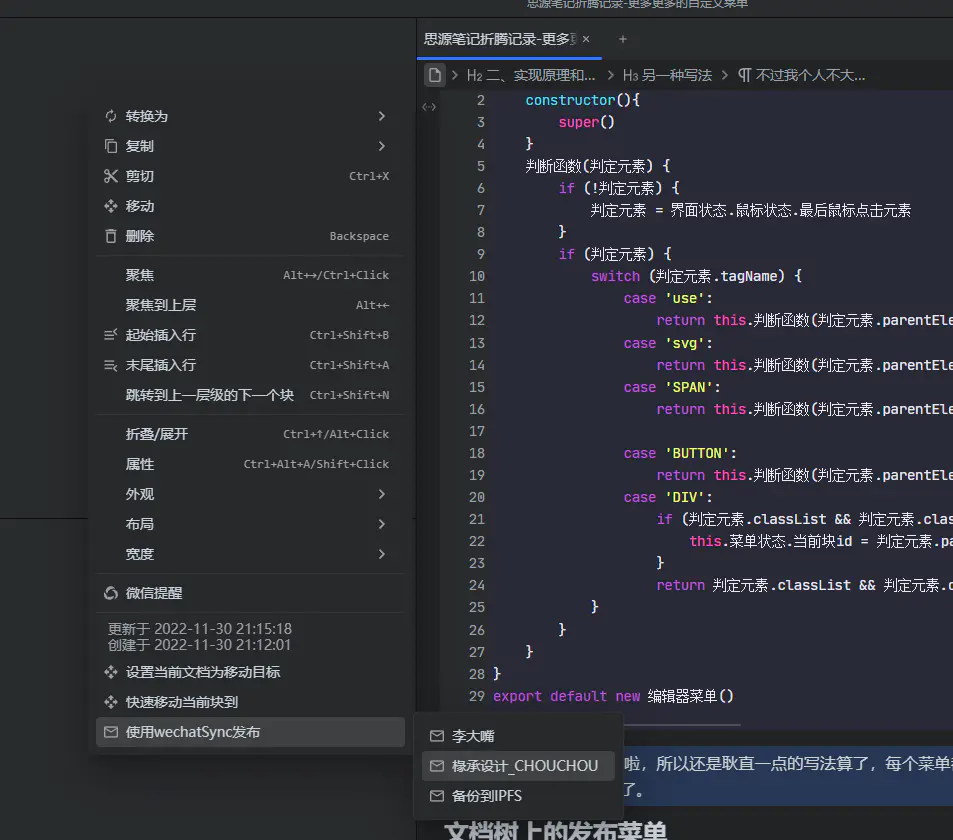Click 设置当前文档为移动目标 menu entry

[203, 672]
